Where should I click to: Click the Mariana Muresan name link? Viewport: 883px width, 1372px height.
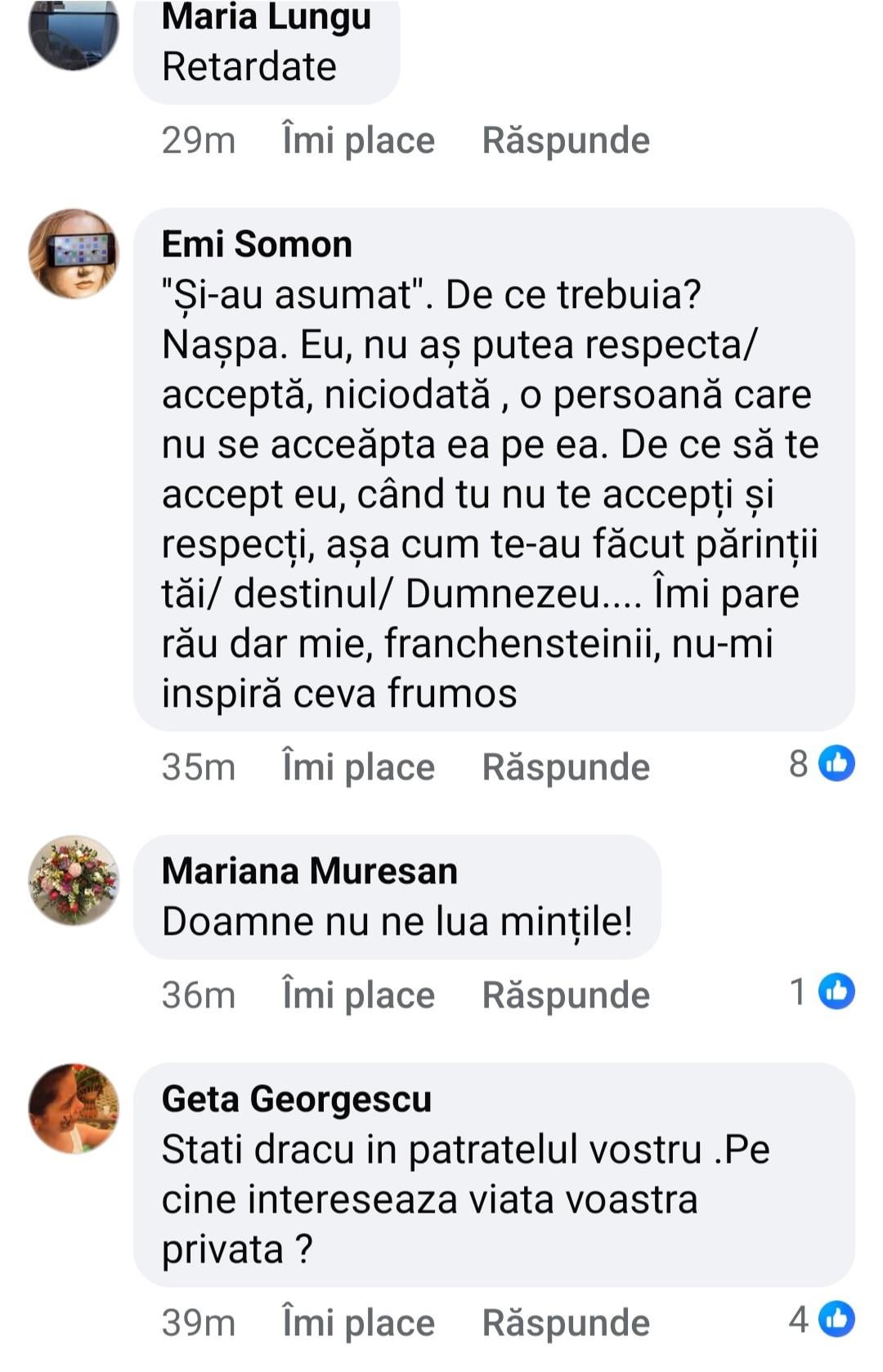(x=309, y=871)
